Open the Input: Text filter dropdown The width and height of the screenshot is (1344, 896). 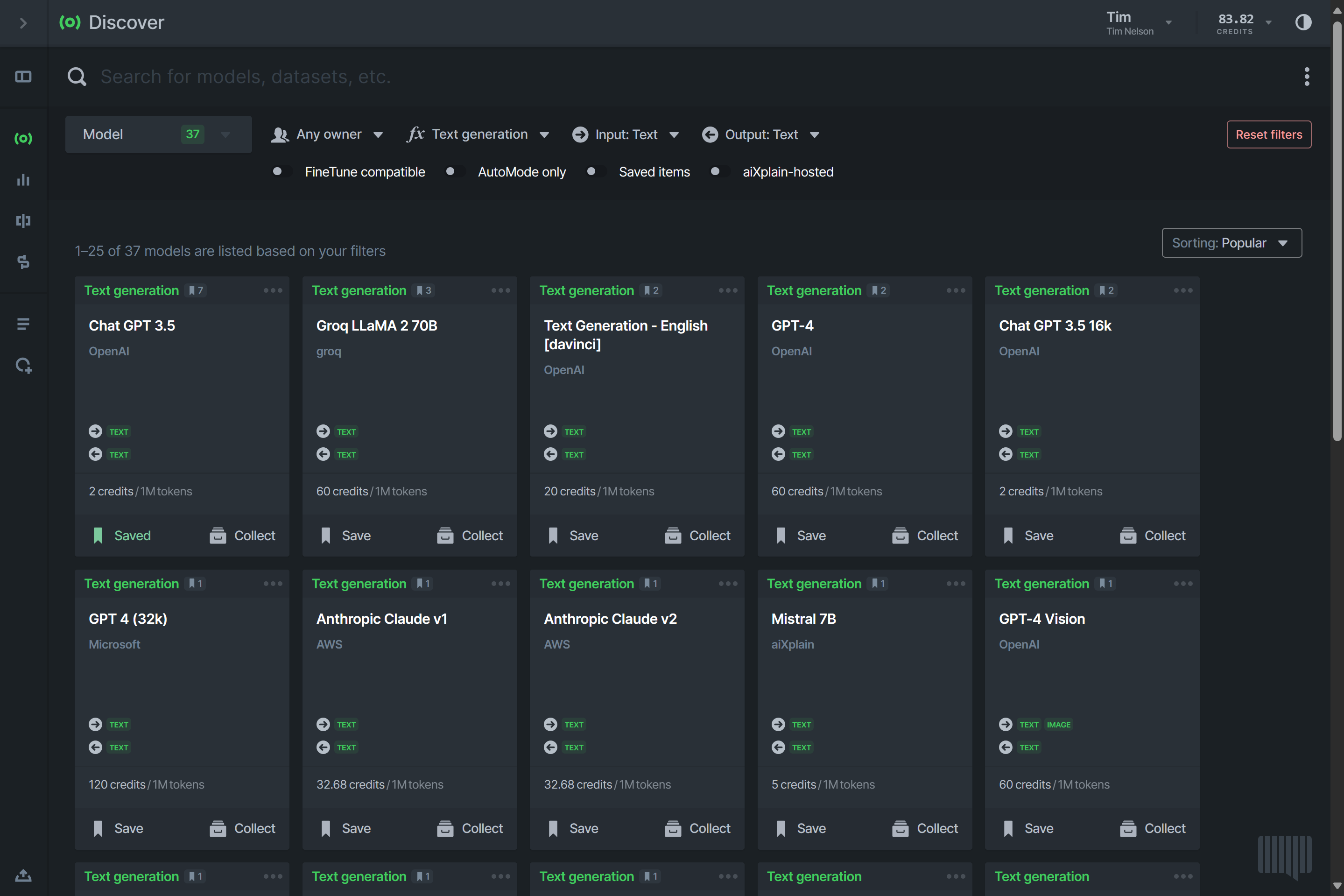626,134
